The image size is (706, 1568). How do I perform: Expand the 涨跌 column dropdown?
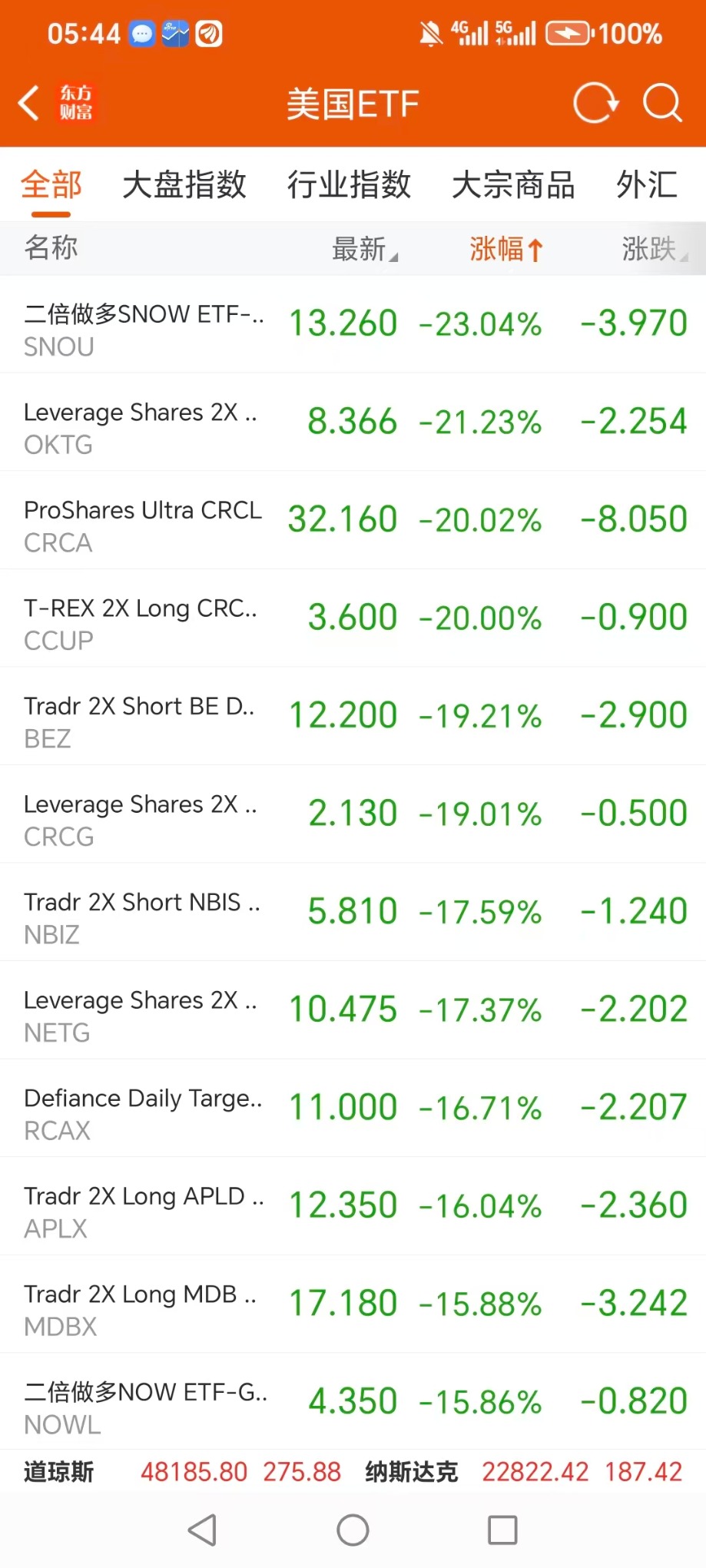[x=654, y=249]
